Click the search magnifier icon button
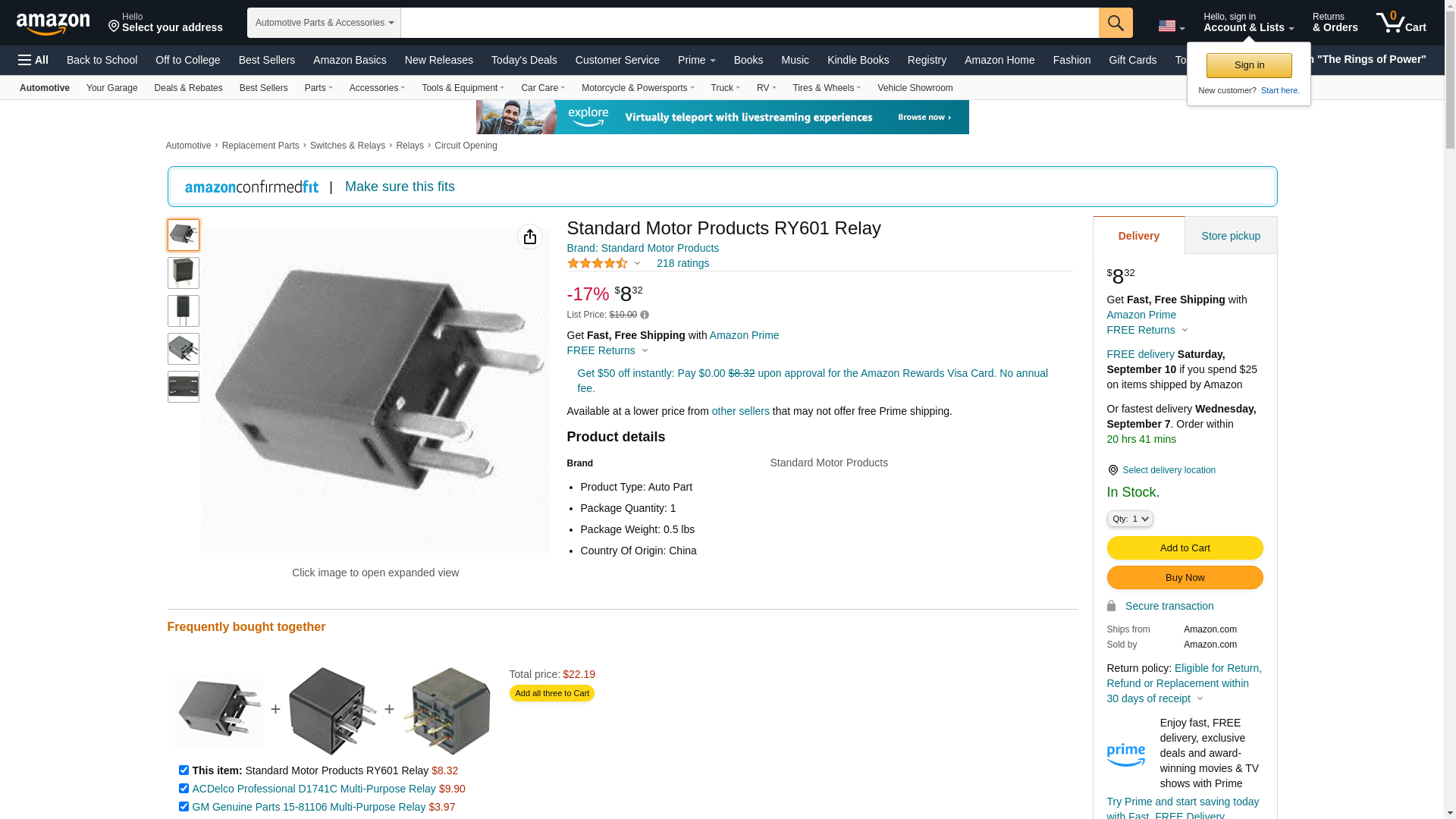 tap(1115, 23)
